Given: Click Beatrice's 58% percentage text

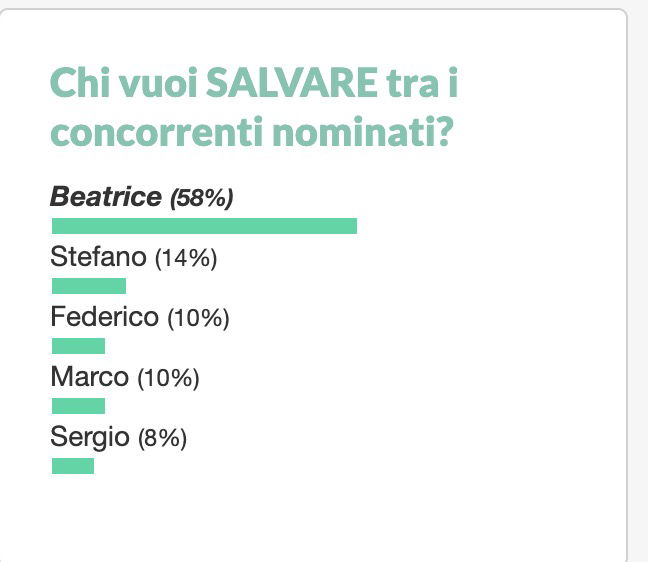Looking at the screenshot, I should click(202, 198).
